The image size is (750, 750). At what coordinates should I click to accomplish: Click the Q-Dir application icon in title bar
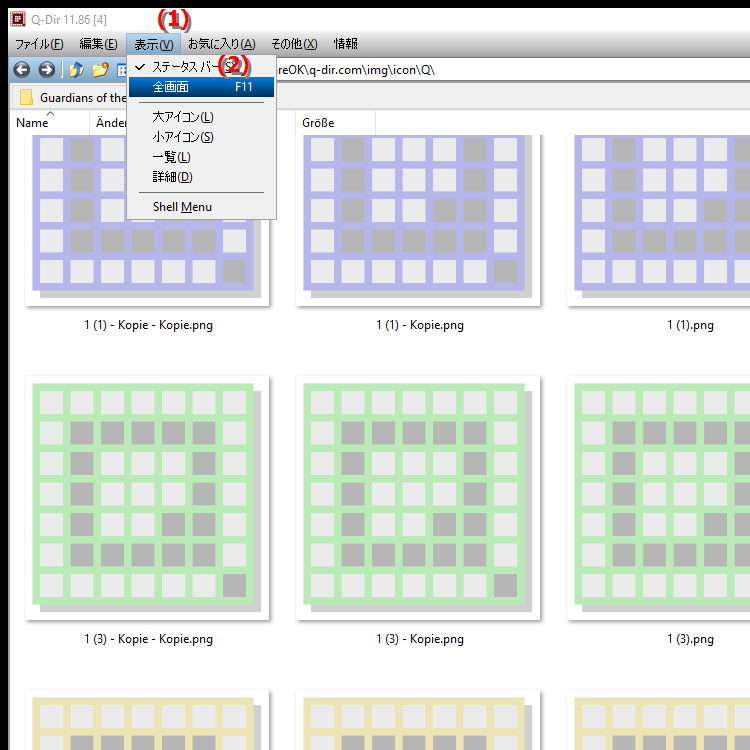coord(18,19)
